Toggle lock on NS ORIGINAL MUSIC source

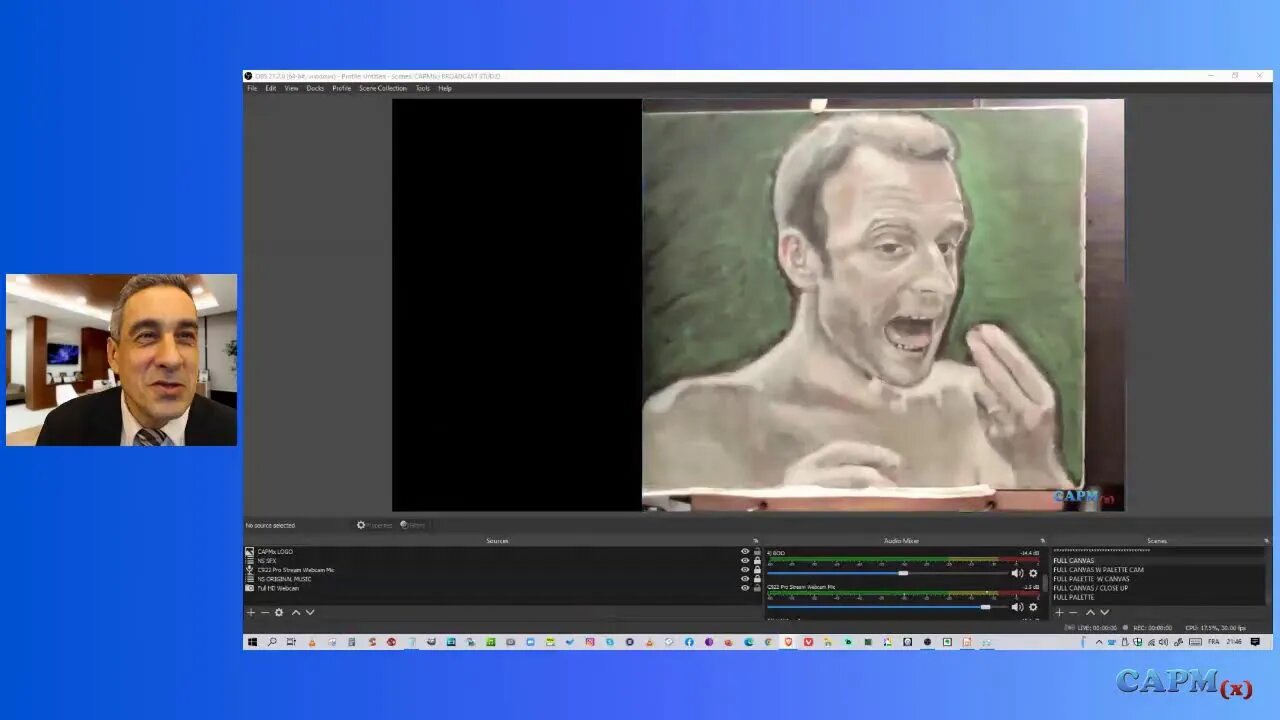point(757,579)
